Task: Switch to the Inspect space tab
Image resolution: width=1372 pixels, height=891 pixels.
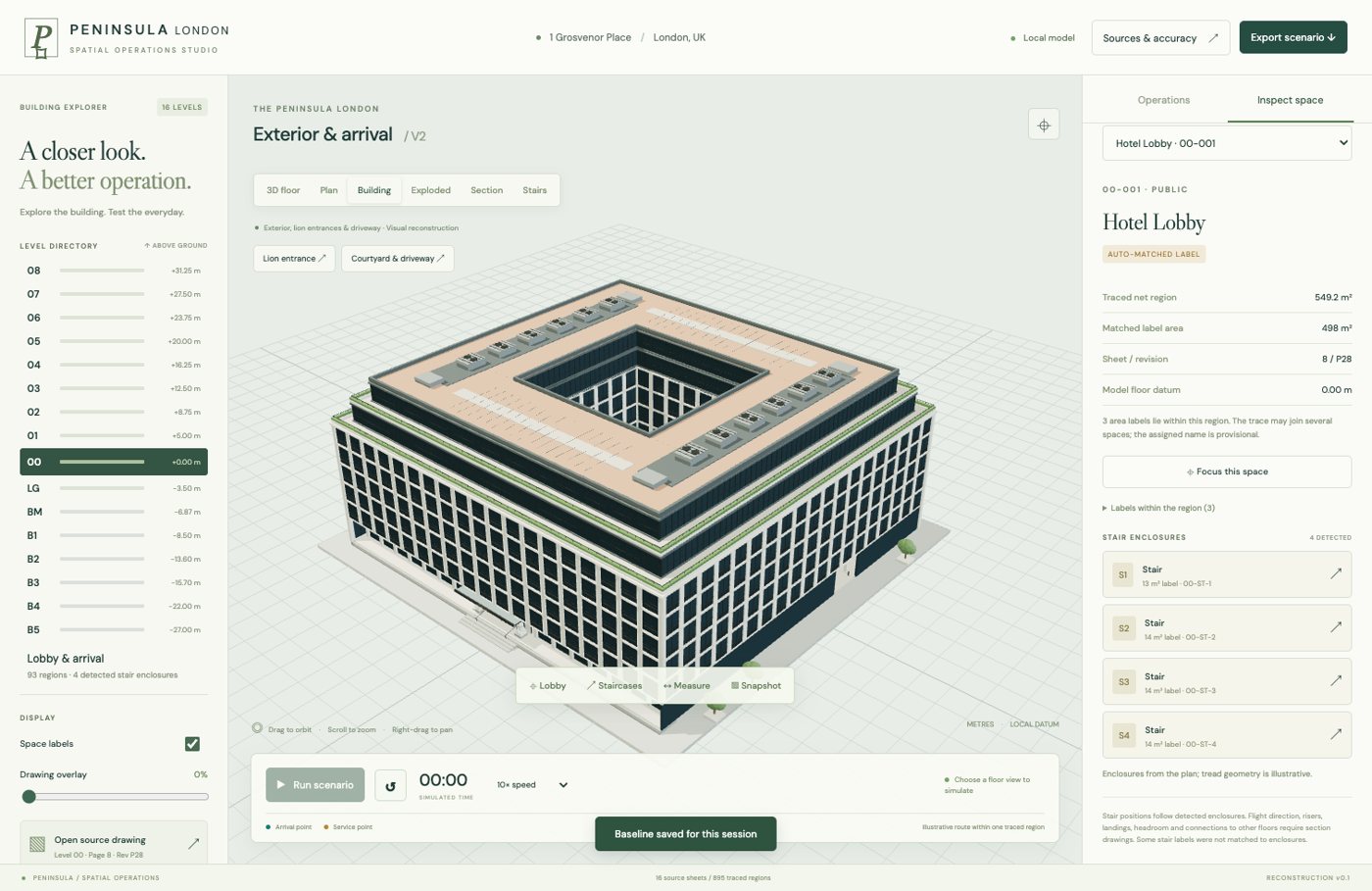Action: pos(1290,100)
